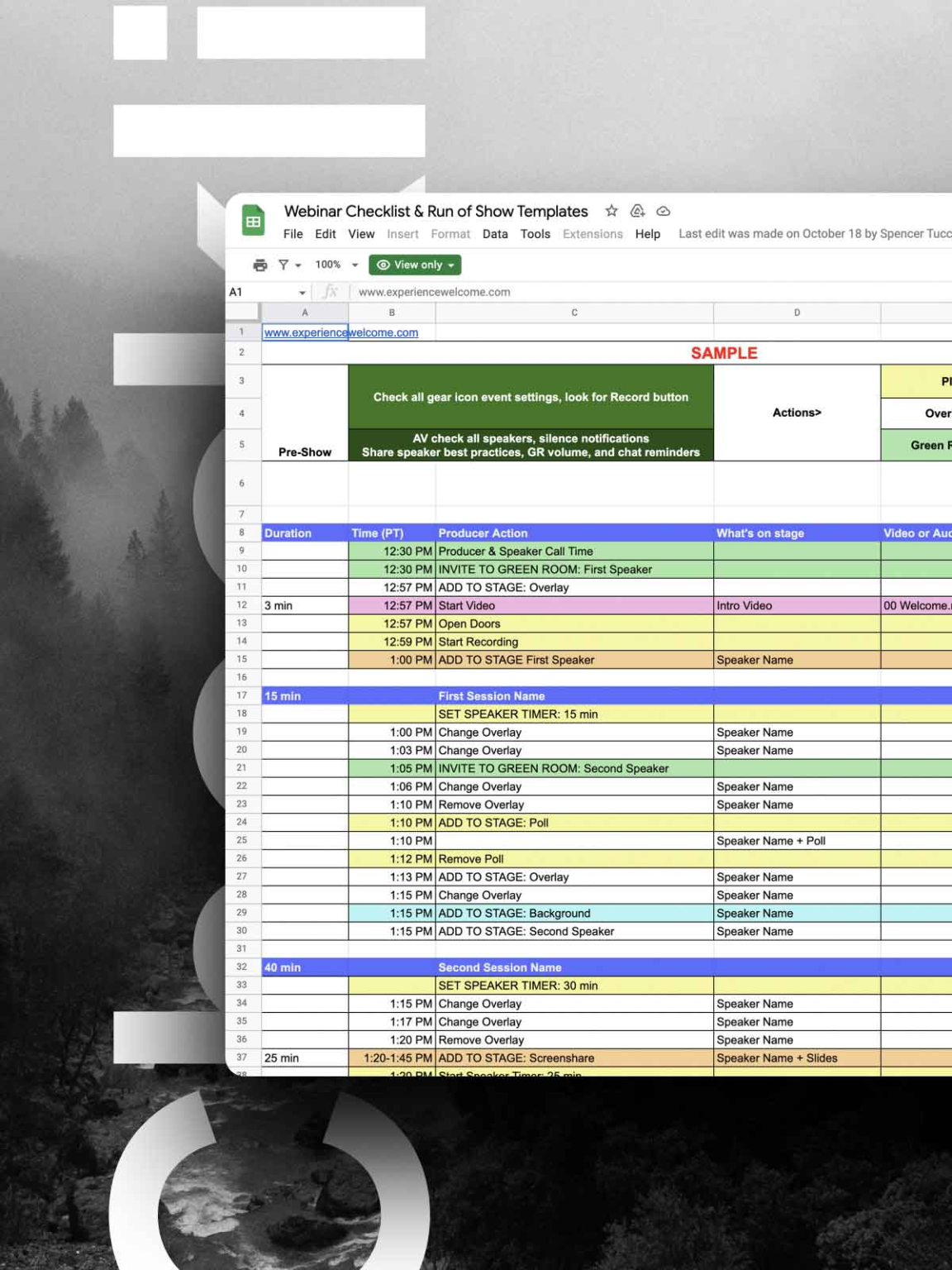952x1270 pixels.
Task: Star the Webinar Checklist spreadsheet
Action: point(612,211)
